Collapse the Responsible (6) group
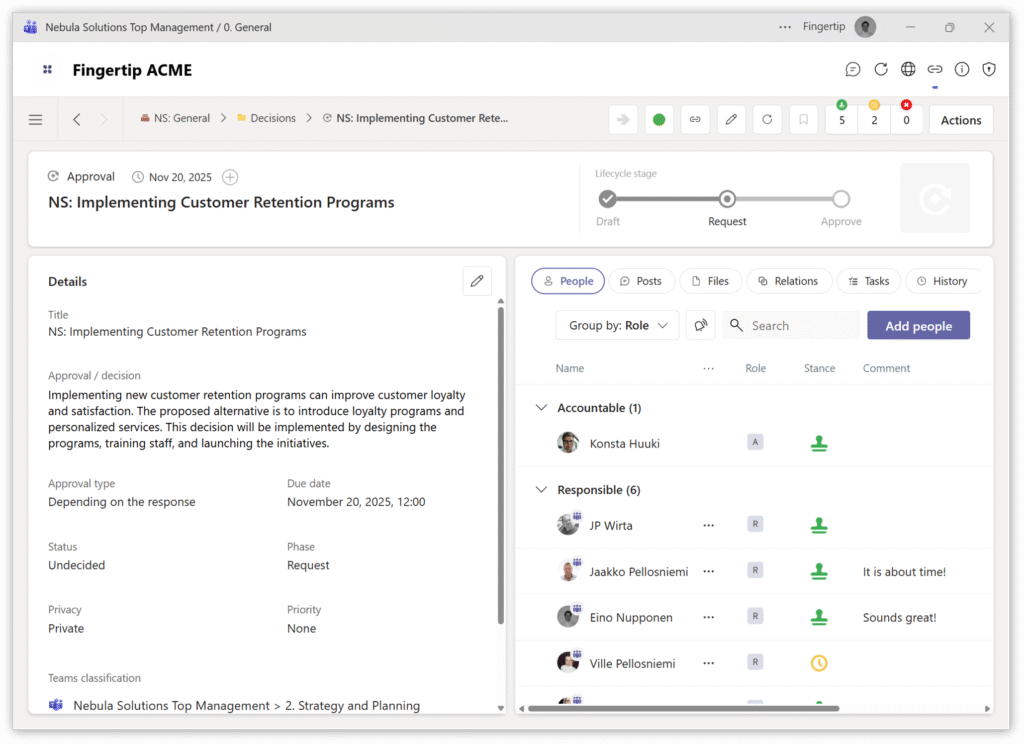The width and height of the screenshot is (1024, 744). 542,490
